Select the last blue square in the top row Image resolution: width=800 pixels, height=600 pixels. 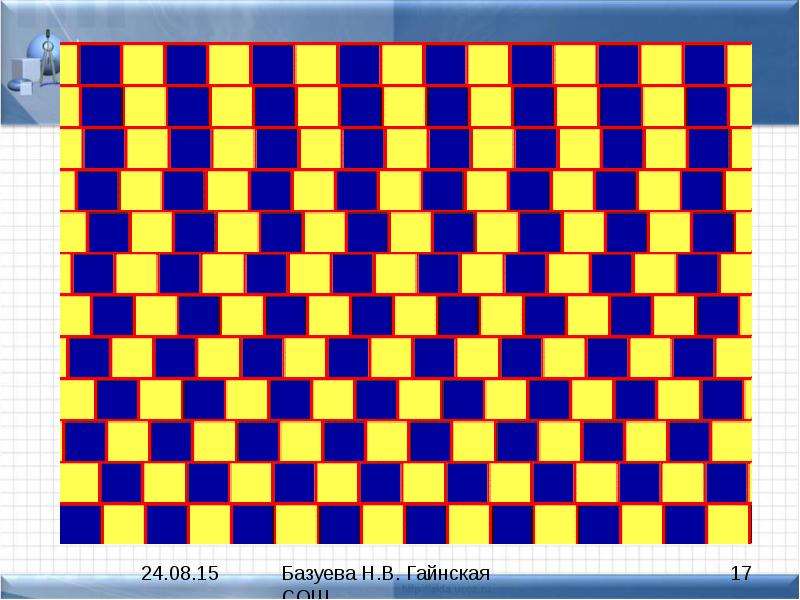[704, 64]
